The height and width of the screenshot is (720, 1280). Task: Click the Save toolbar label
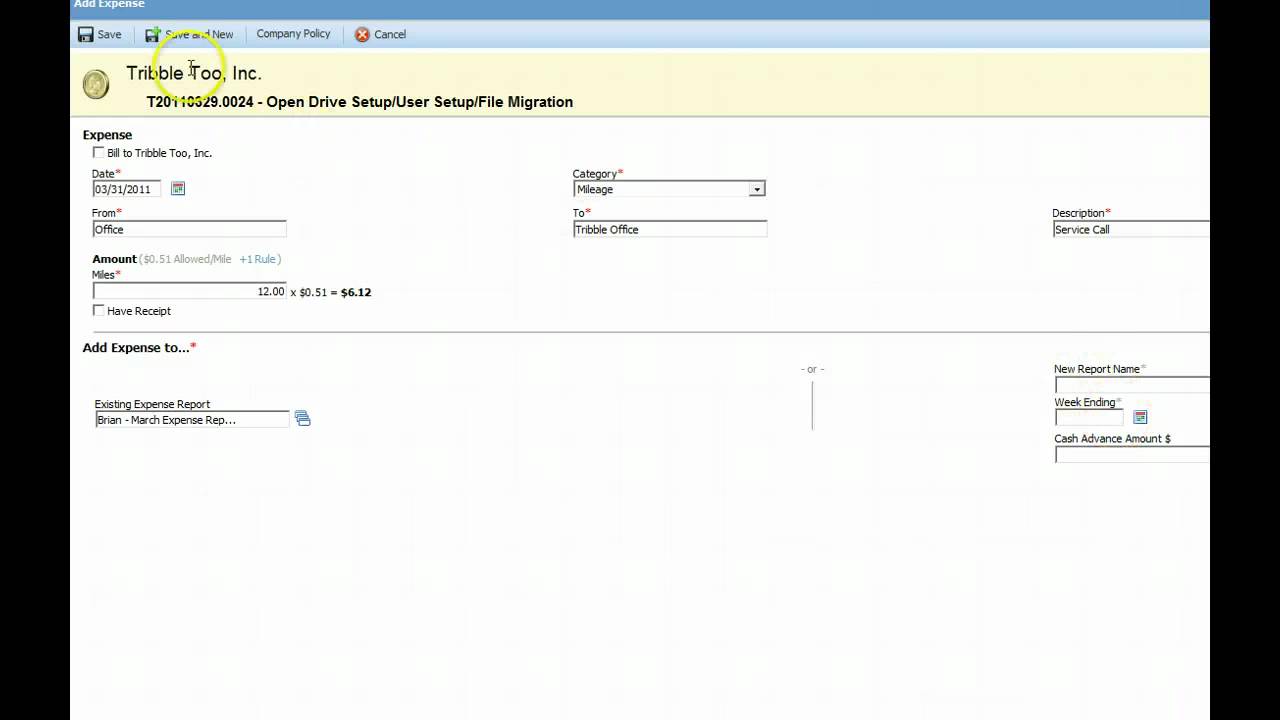(109, 34)
